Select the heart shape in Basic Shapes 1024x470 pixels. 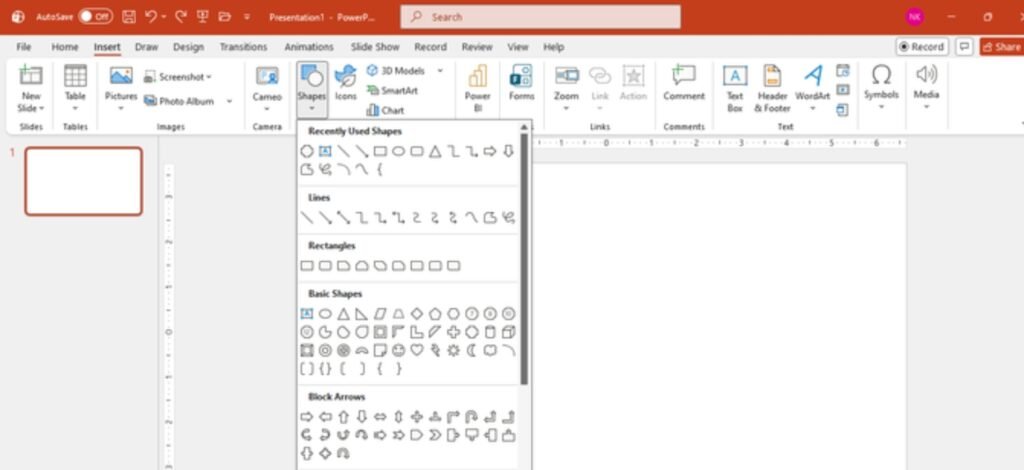(417, 351)
